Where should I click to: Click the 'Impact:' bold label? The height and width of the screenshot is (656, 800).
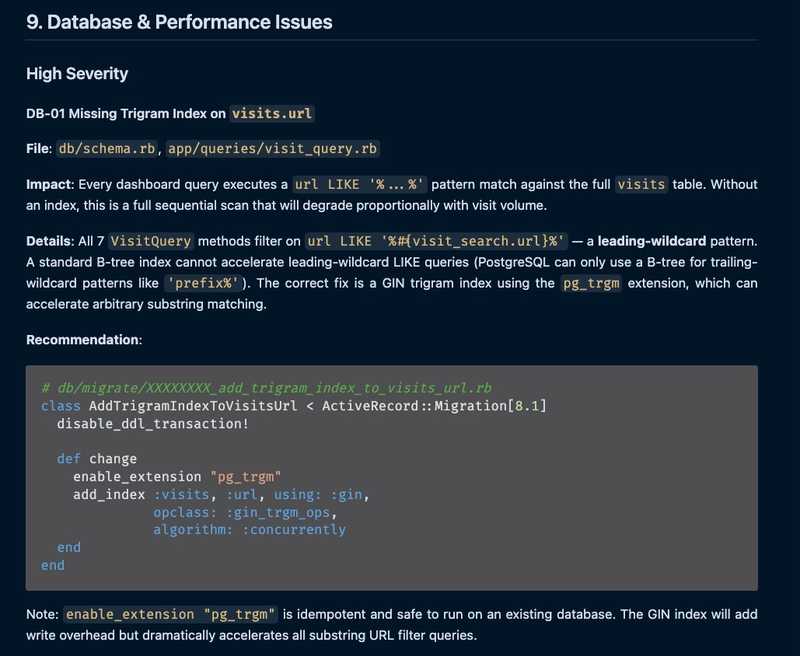coord(51,184)
